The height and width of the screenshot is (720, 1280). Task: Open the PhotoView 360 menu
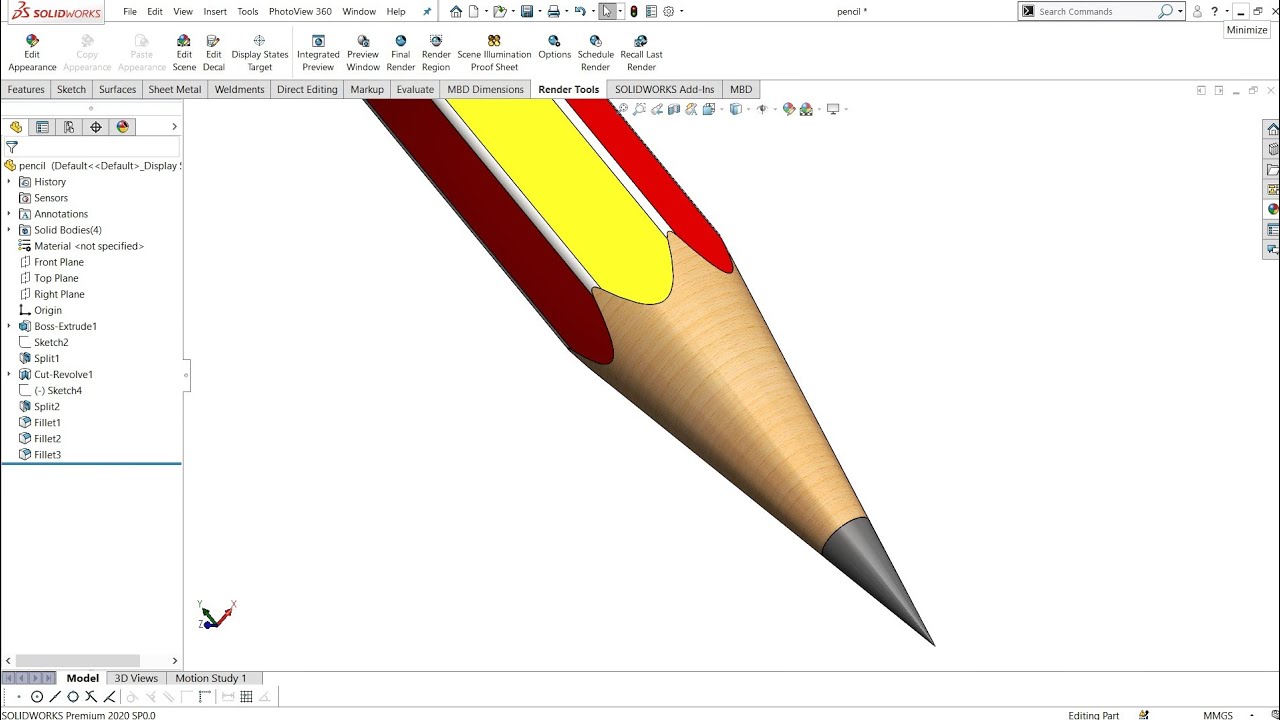click(300, 12)
